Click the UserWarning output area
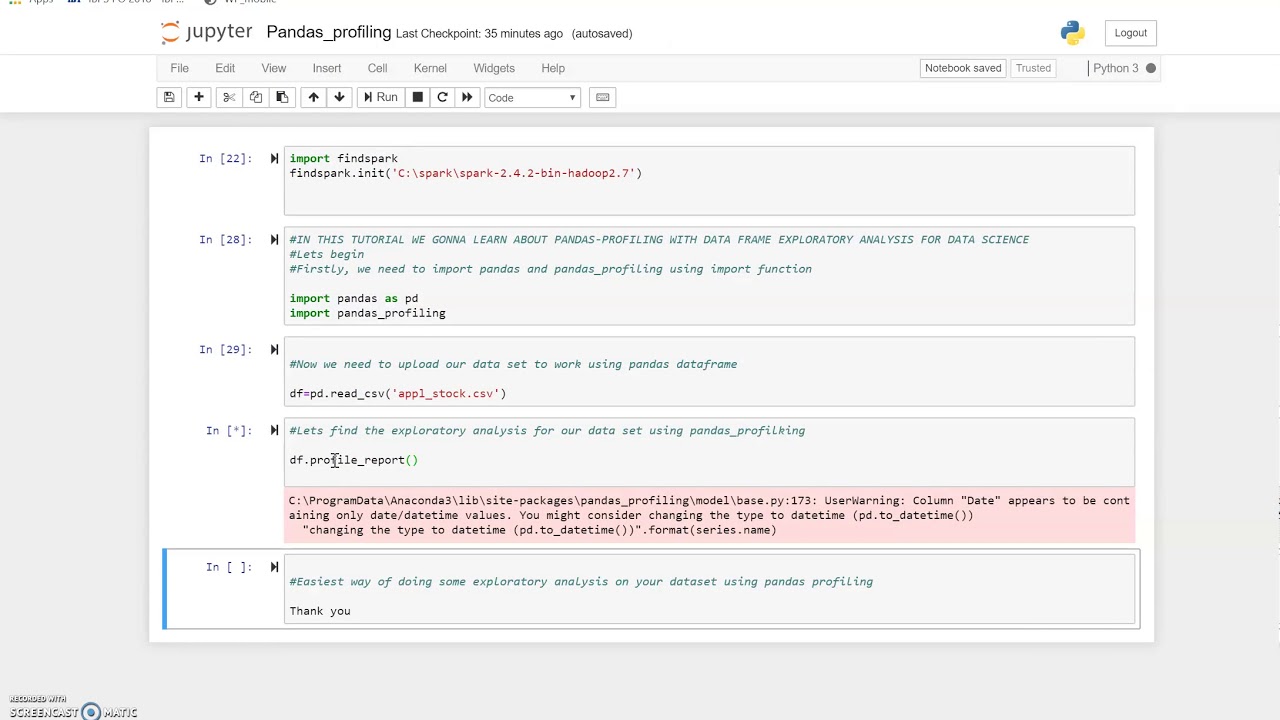1280x720 pixels. click(709, 515)
